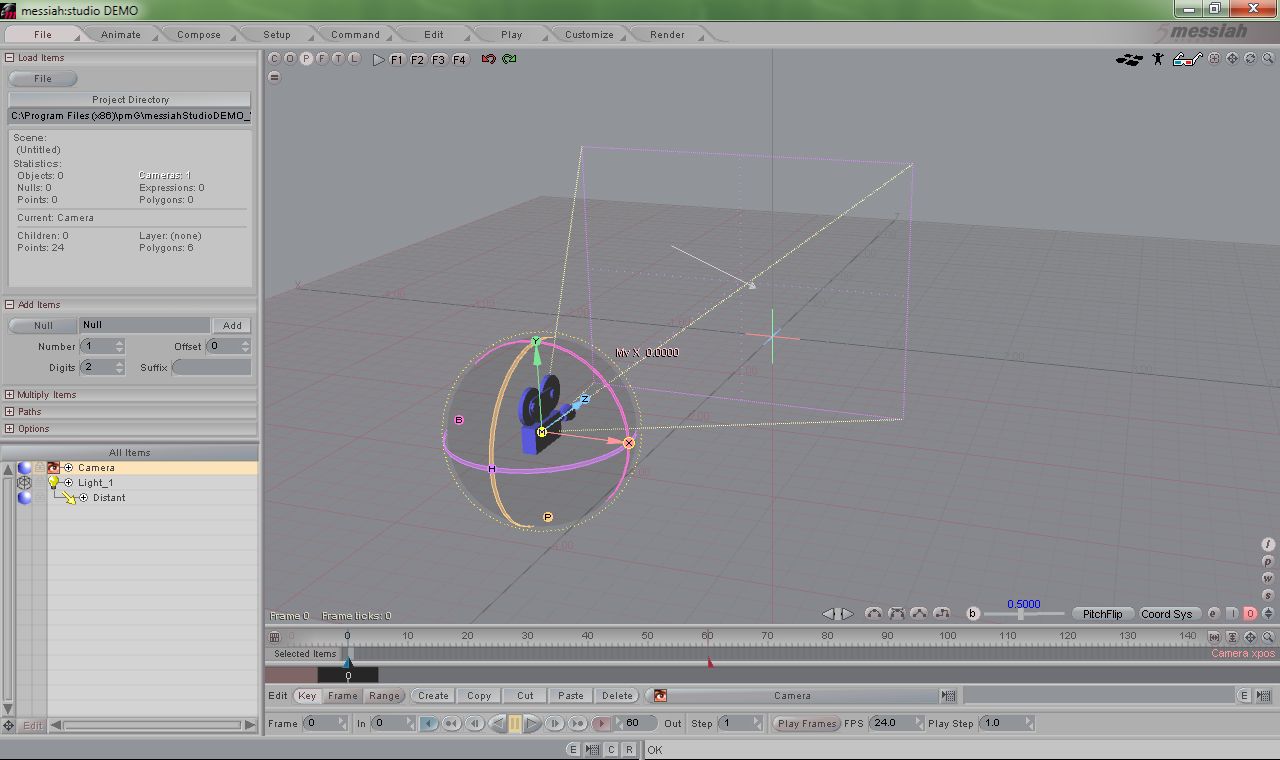Image resolution: width=1280 pixels, height=760 pixels.
Task: Click the move-arrows icon beside the Edit button
Action: [9, 726]
